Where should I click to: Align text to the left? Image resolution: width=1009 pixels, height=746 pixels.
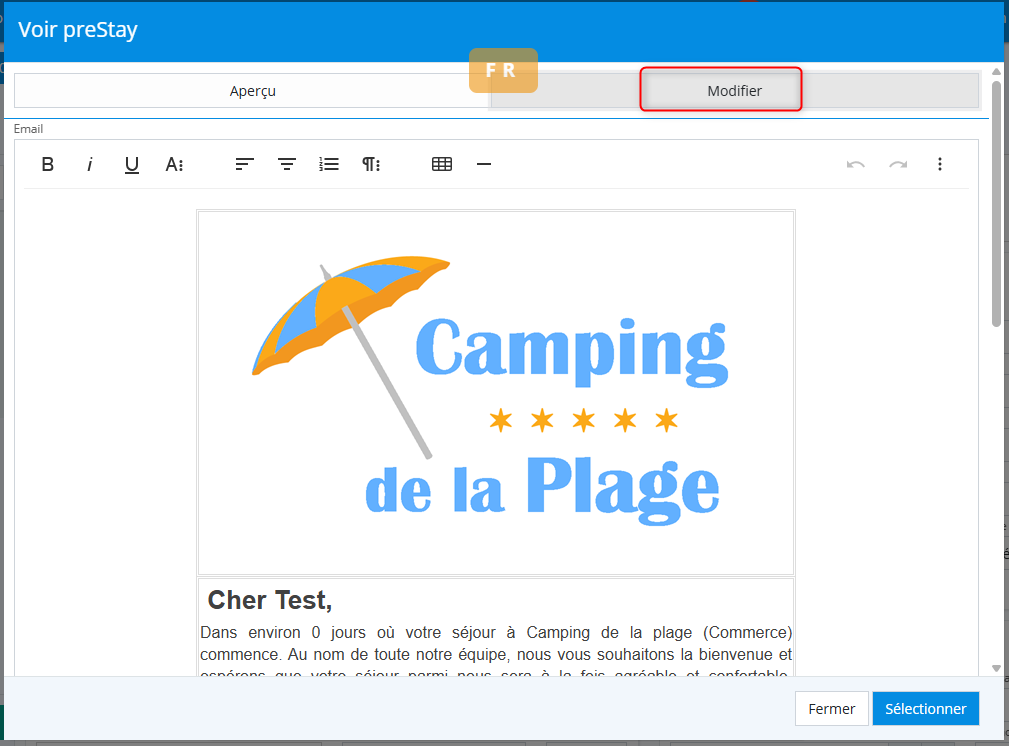245,165
